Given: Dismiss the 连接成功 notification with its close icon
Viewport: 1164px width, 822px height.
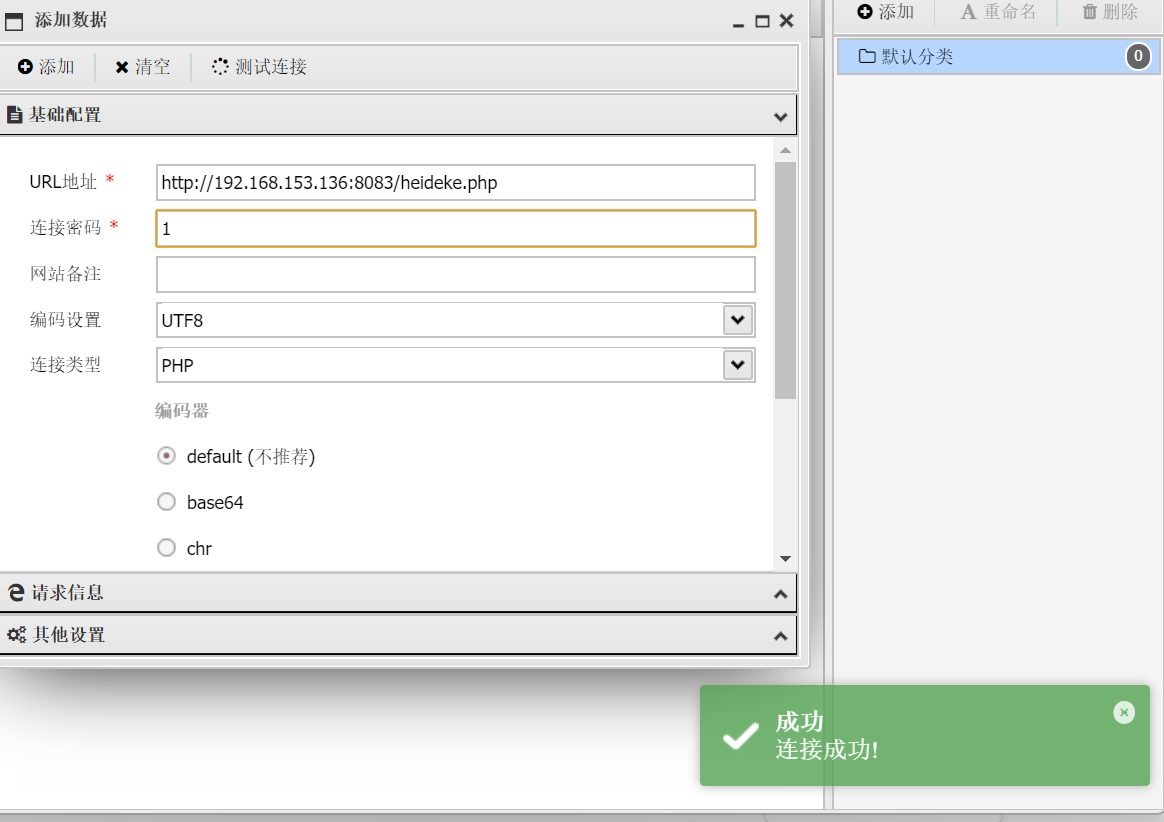Looking at the screenshot, I should [x=1124, y=713].
